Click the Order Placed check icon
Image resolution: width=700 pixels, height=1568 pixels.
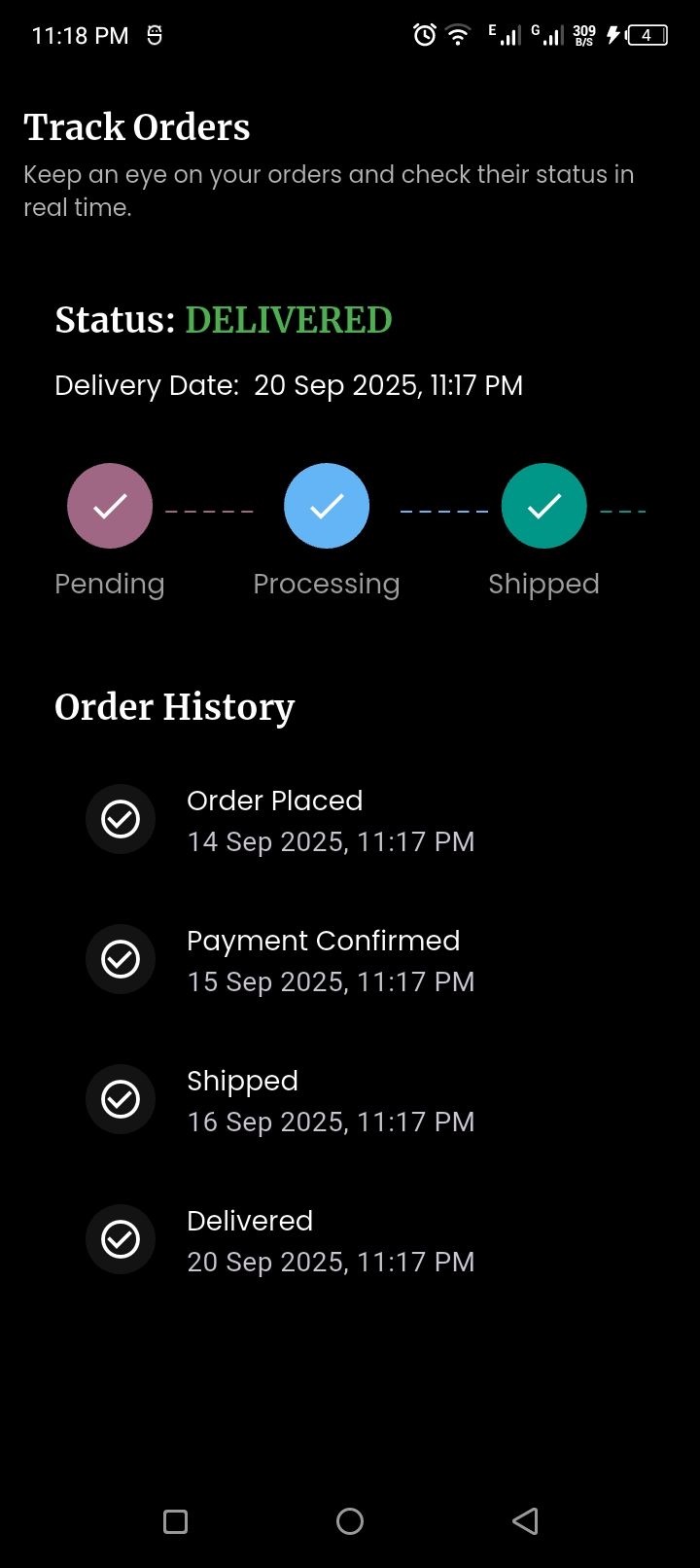pyautogui.click(x=121, y=819)
